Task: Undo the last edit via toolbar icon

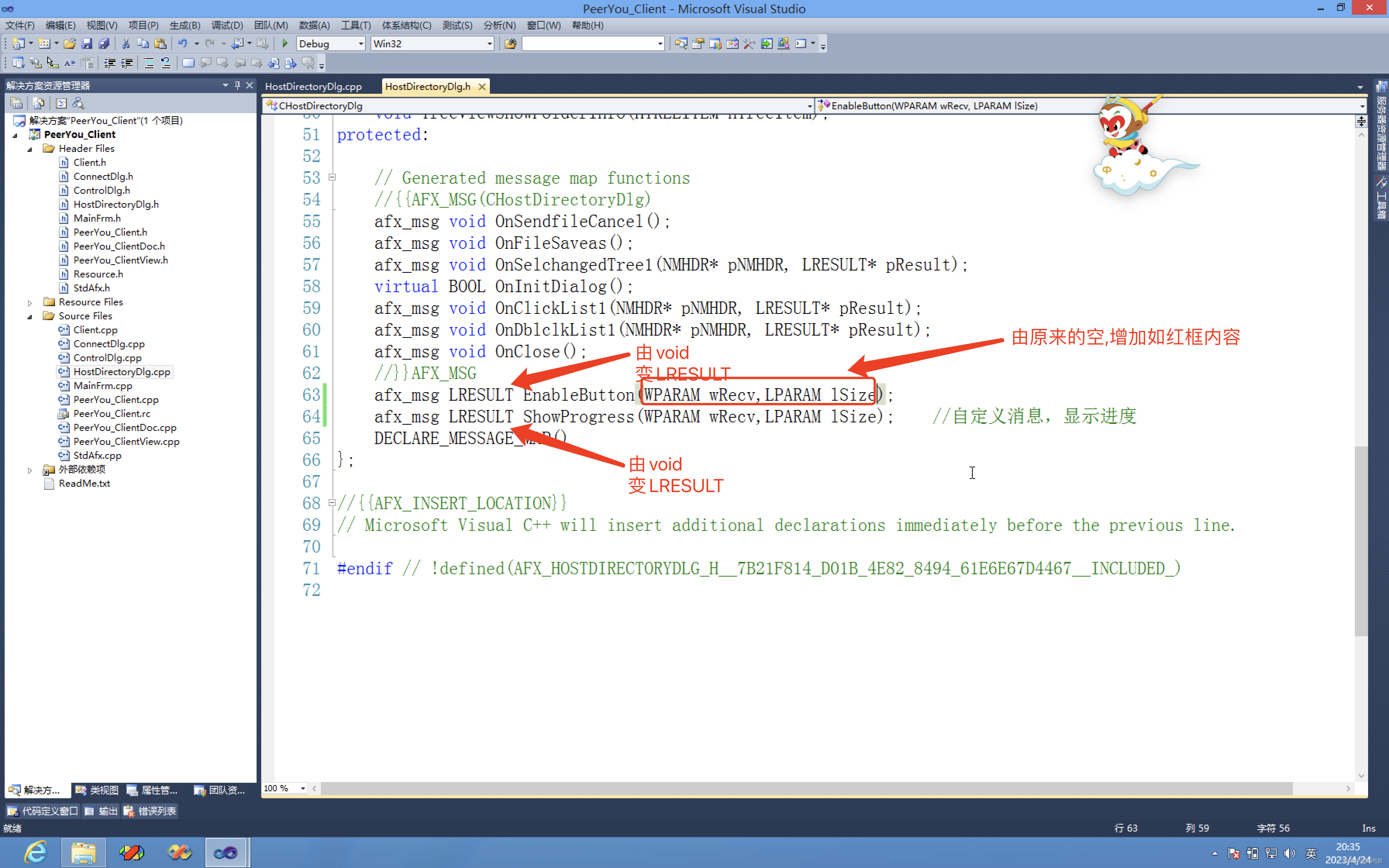Action: pyautogui.click(x=183, y=43)
